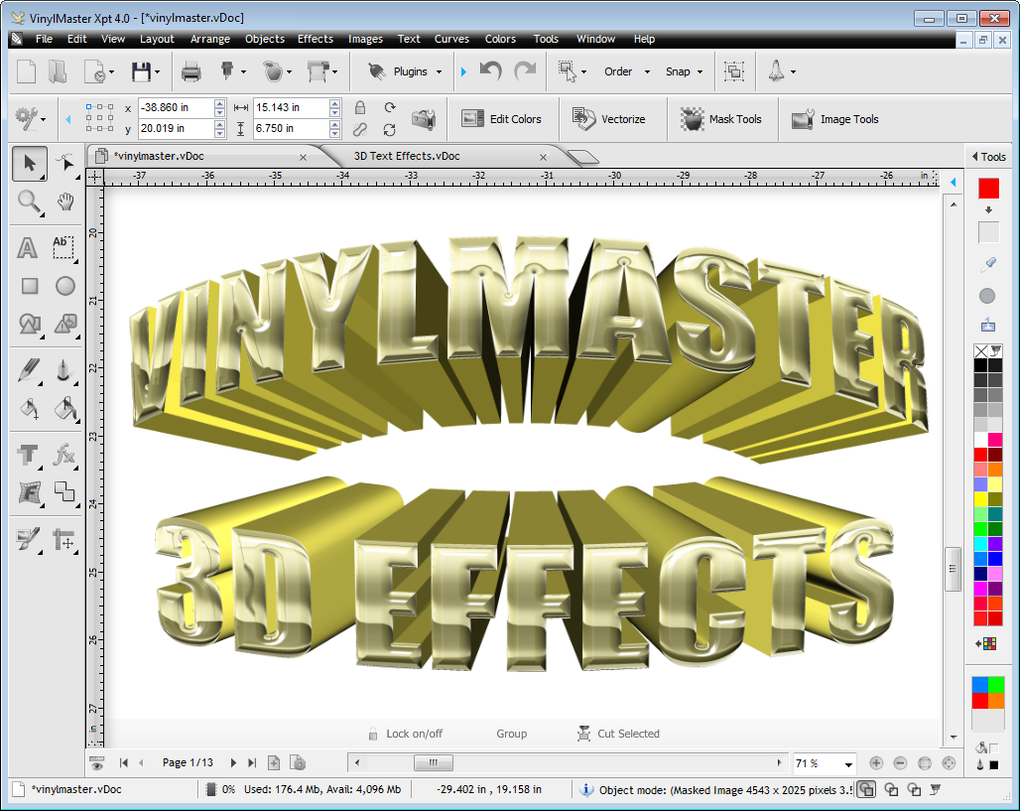Click the Group button
Screen dimensions: 1020x811
click(511, 734)
